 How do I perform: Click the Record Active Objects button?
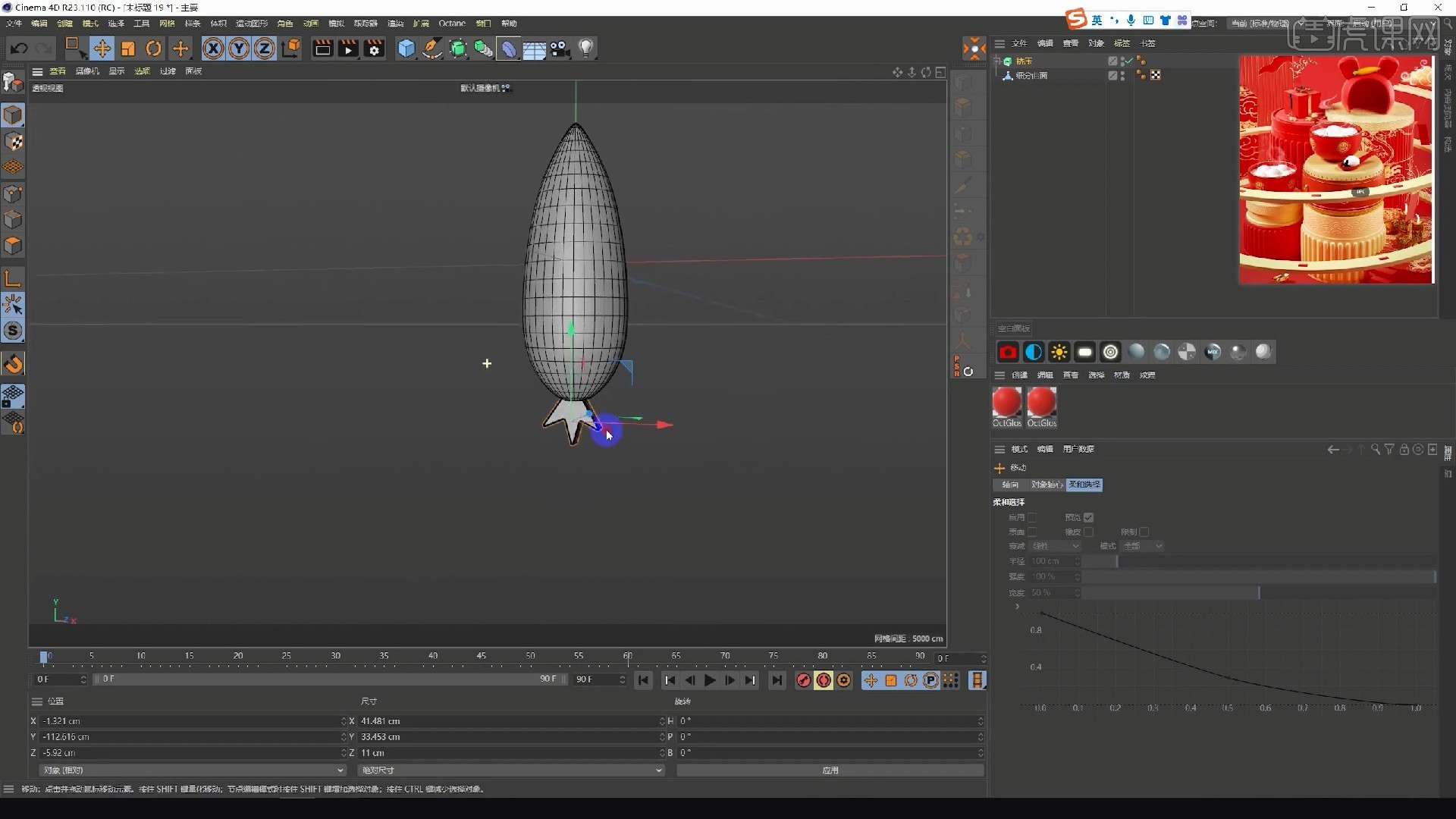[804, 680]
